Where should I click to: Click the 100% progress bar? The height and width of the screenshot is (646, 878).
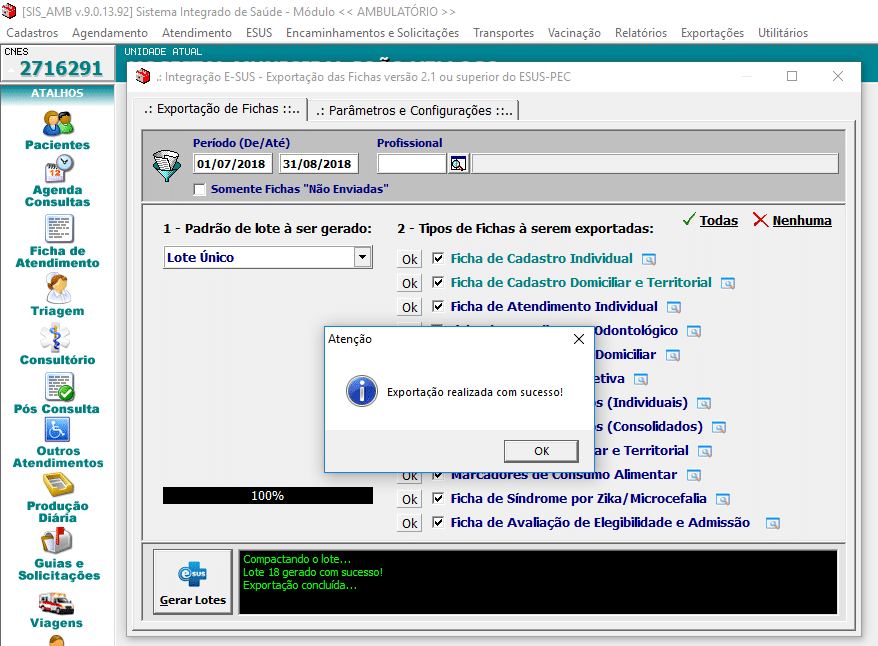pos(267,495)
